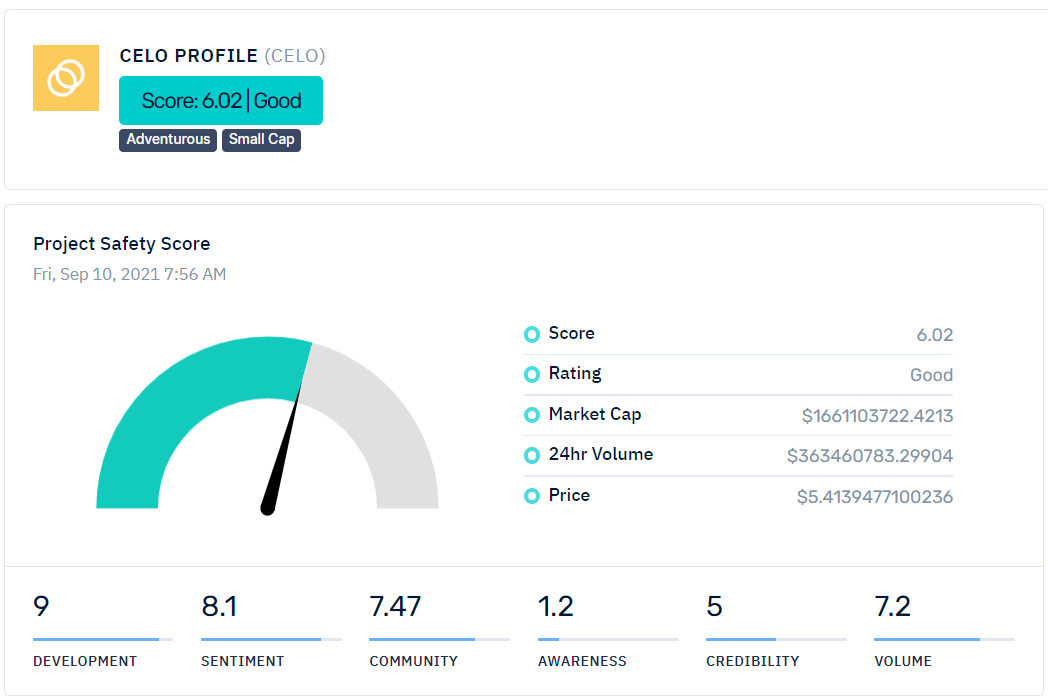The height and width of the screenshot is (698, 1048).
Task: Click the DEVELOPMENT label
Action: [x=85, y=661]
